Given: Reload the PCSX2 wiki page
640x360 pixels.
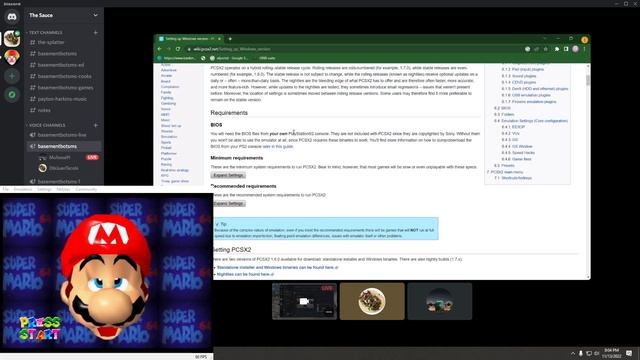Looking at the screenshot, I should pyautogui.click(x=178, y=49).
